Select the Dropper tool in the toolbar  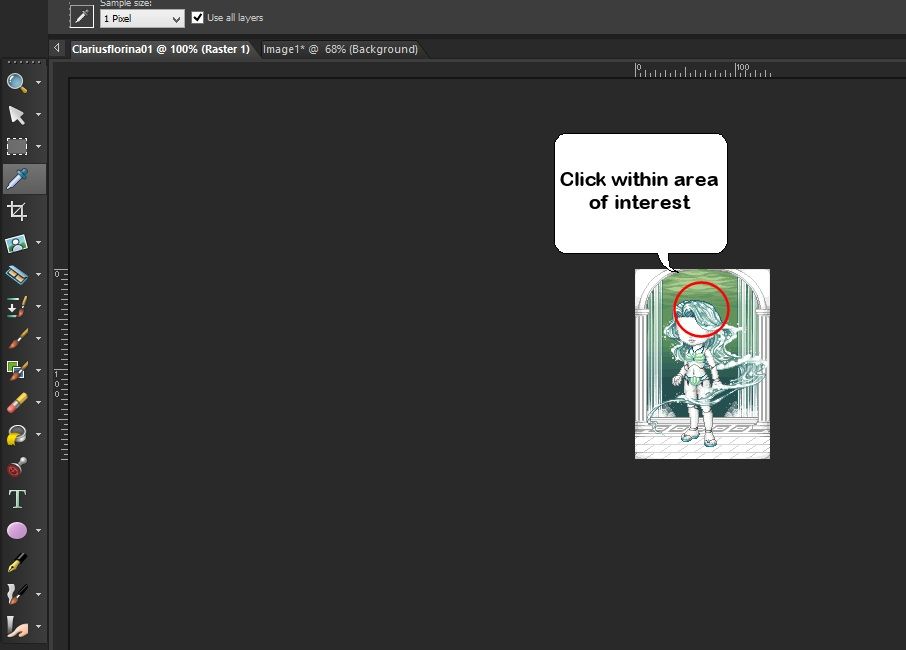tap(17, 179)
